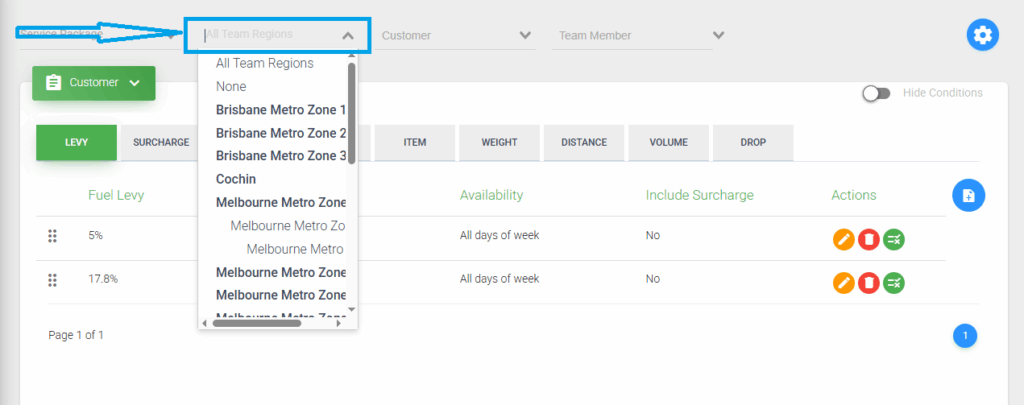
Task: Collapse the All Team Regions dropdown
Action: click(348, 35)
